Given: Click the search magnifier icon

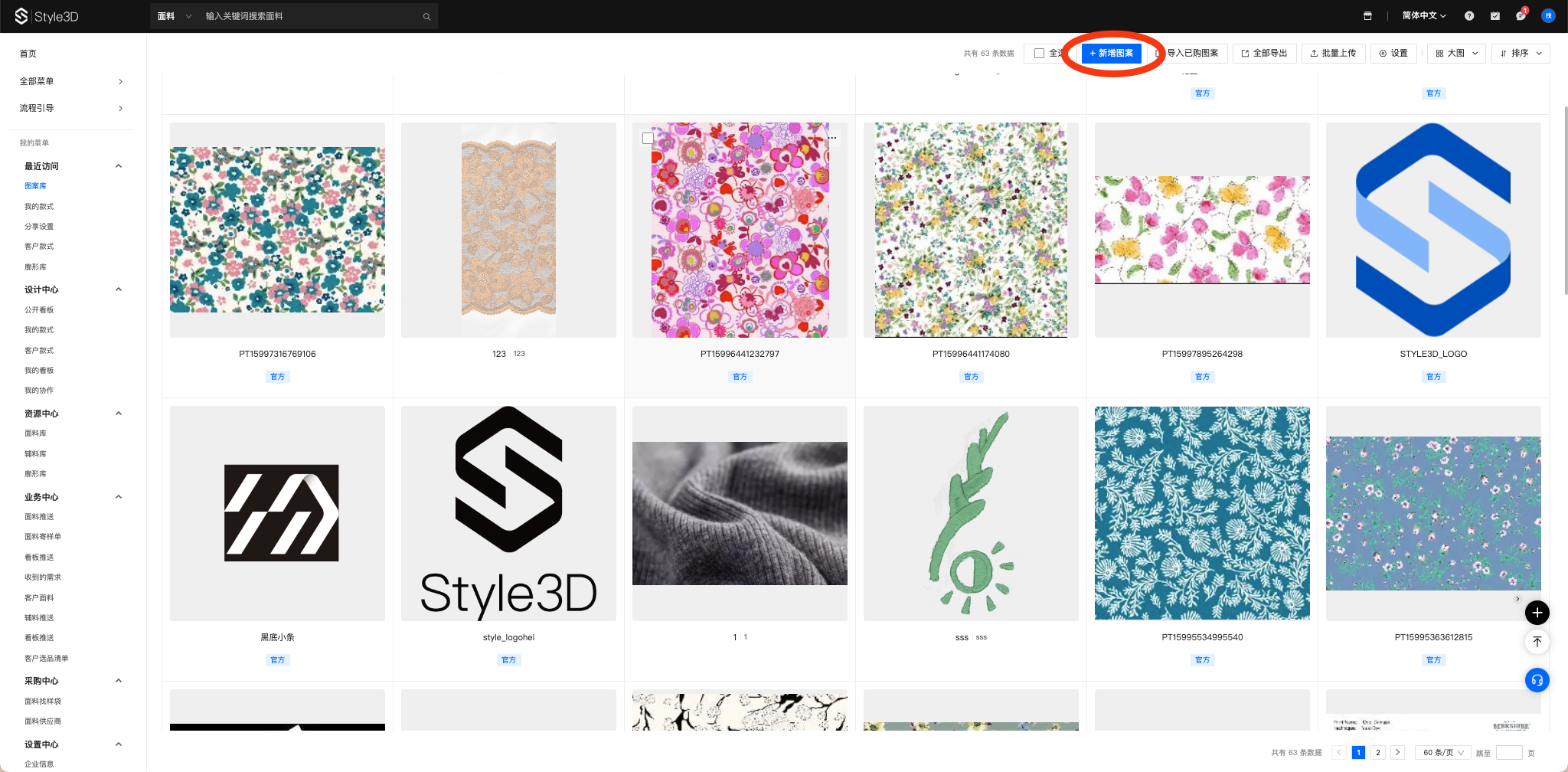Looking at the screenshot, I should [x=426, y=16].
